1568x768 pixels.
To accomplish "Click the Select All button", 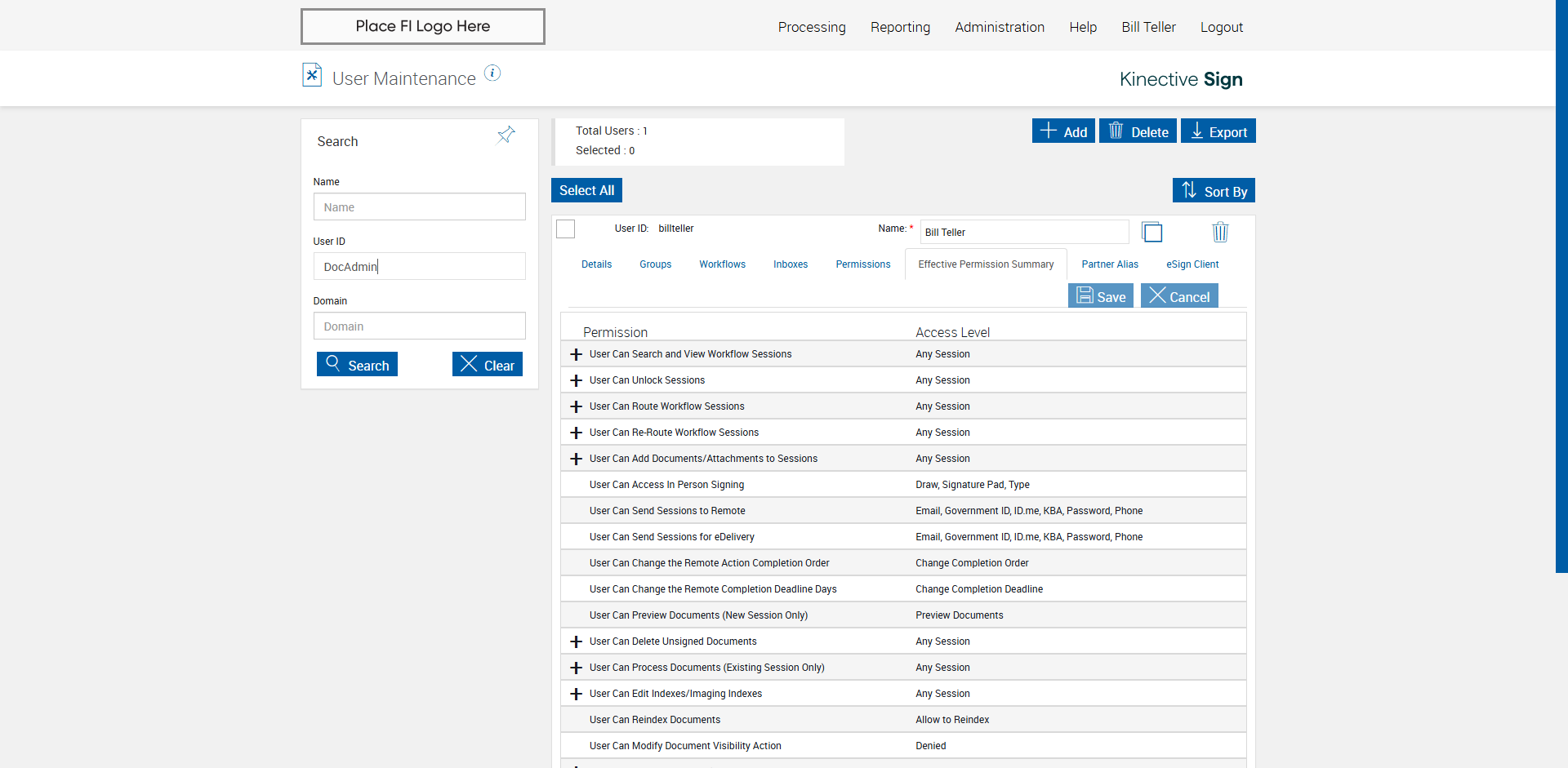I will point(586,190).
